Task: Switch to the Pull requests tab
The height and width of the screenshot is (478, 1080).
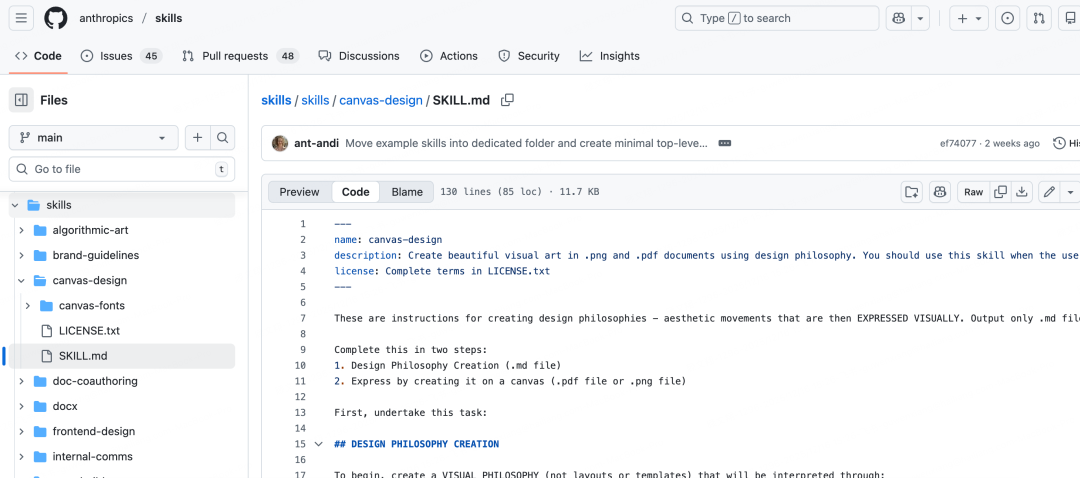Action: 240,56
